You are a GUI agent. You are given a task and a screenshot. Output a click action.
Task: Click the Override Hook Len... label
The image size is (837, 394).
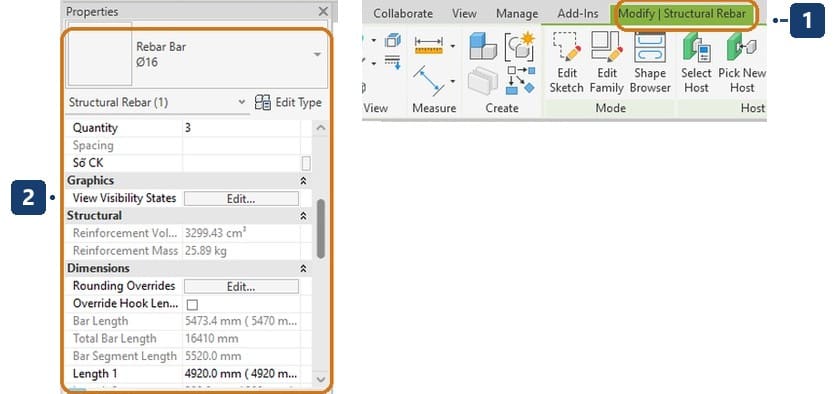coord(125,304)
